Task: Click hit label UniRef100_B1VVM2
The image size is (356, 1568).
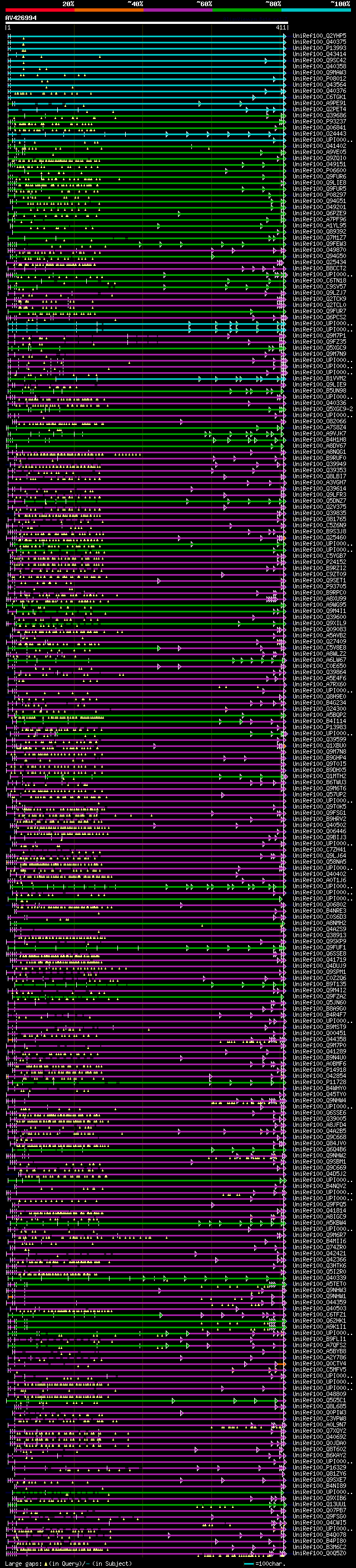Action: 319,379
